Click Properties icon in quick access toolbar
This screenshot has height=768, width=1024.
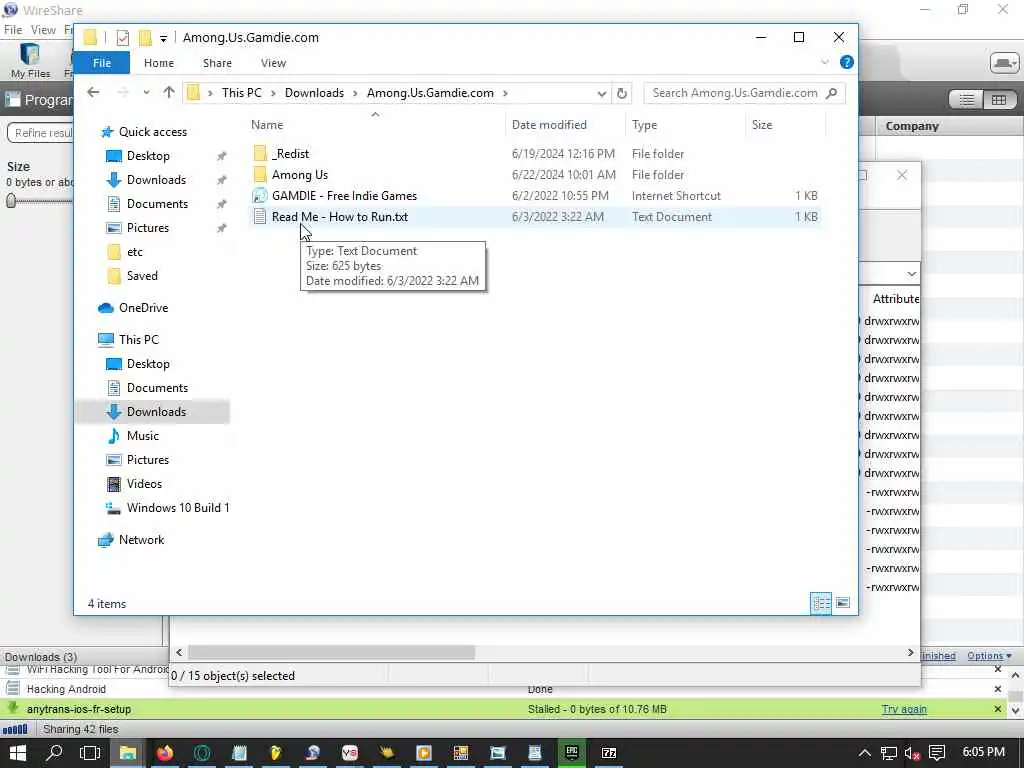tap(123, 38)
